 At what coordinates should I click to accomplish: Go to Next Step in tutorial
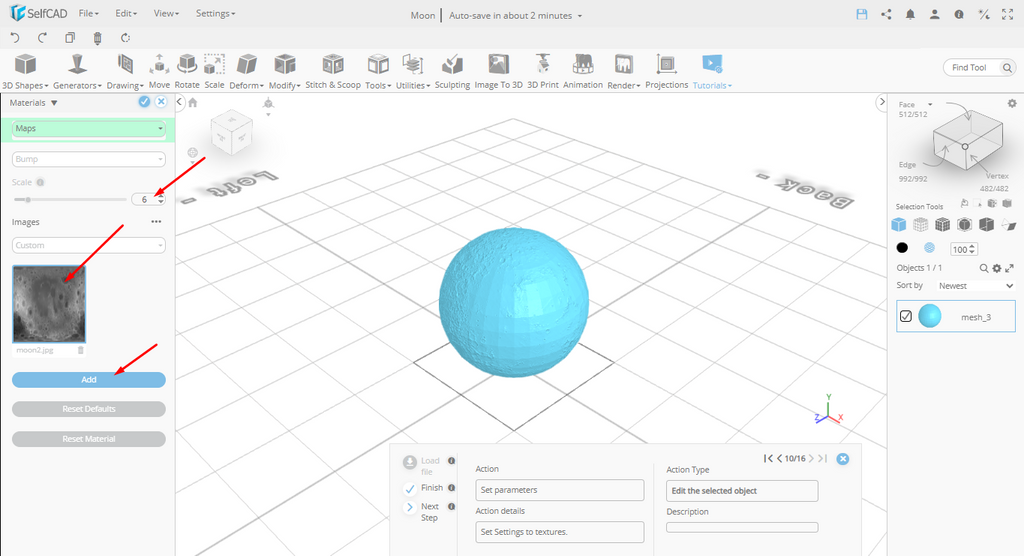tap(409, 508)
